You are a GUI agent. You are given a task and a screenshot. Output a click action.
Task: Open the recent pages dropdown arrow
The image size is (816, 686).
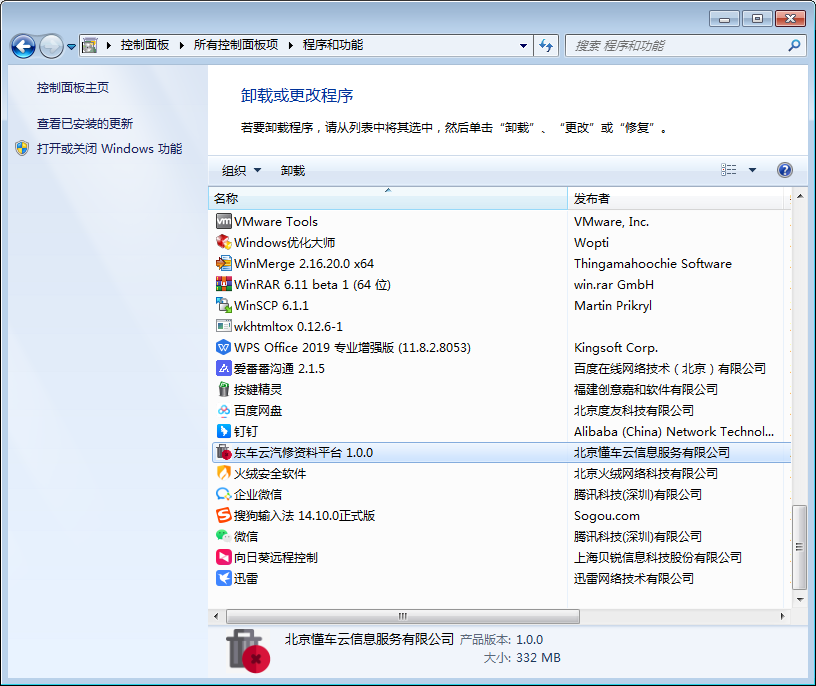[71, 47]
